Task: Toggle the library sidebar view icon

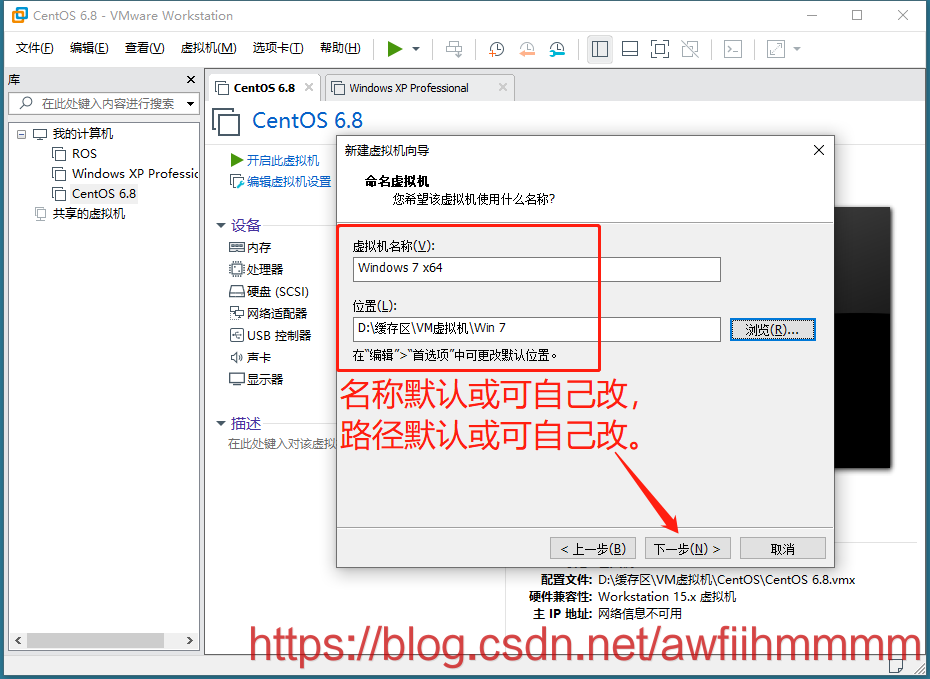Action: (600, 49)
